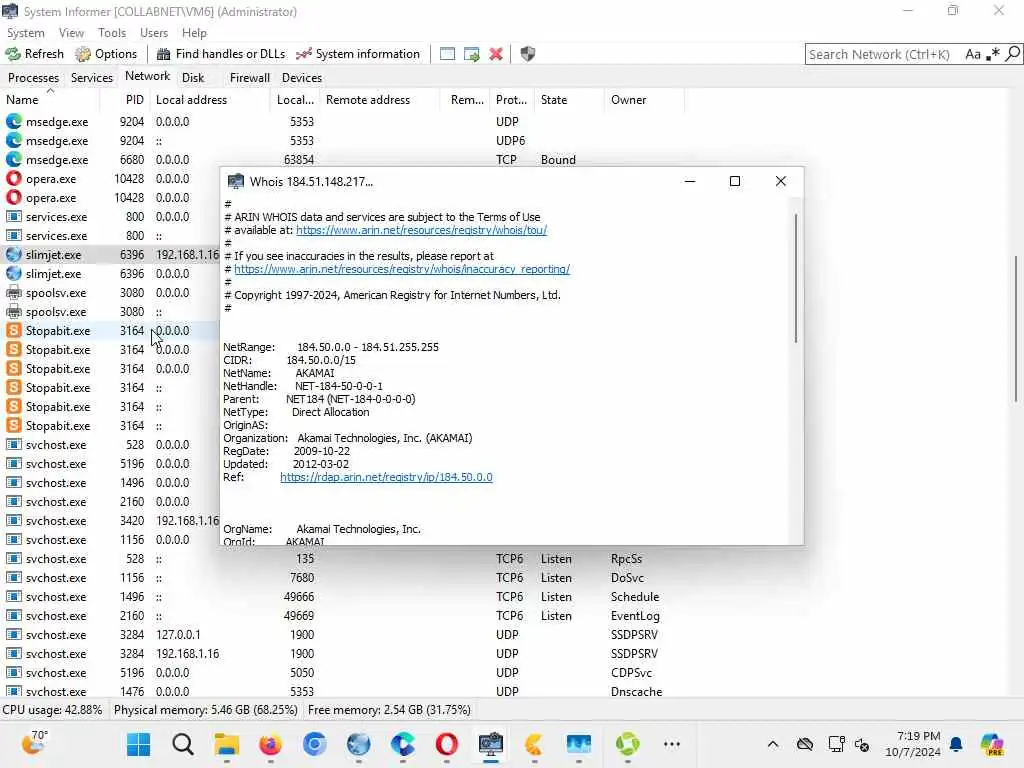Click Physical memory status bar entry
The height and width of the screenshot is (768, 1024).
point(206,710)
